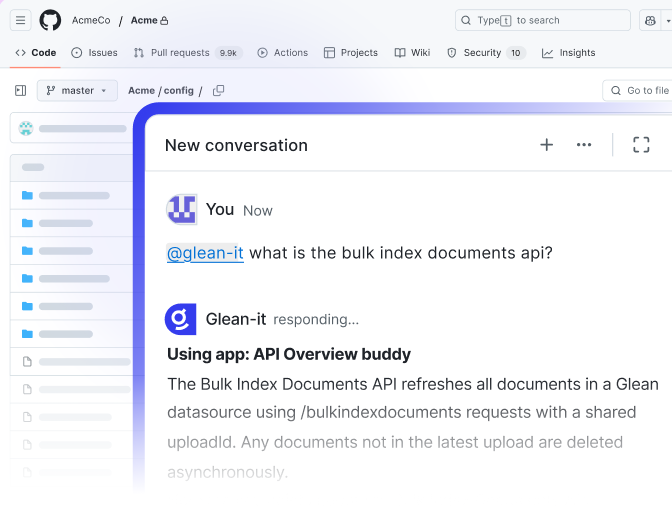Open the AcmeCo organization link
This screenshot has width=672, height=520.
click(x=91, y=20)
